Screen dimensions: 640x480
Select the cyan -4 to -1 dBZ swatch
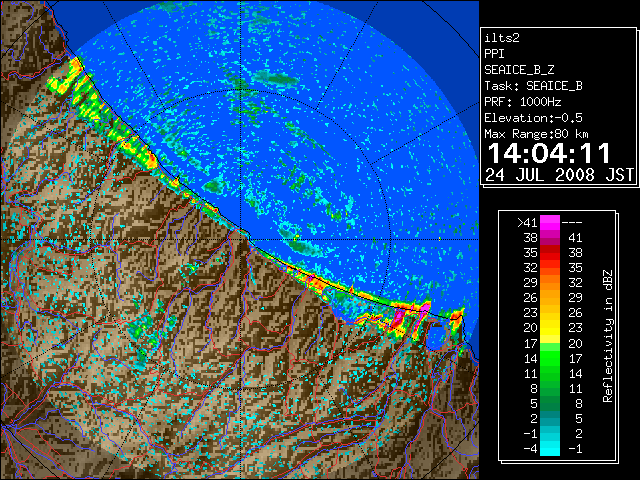coord(550,448)
